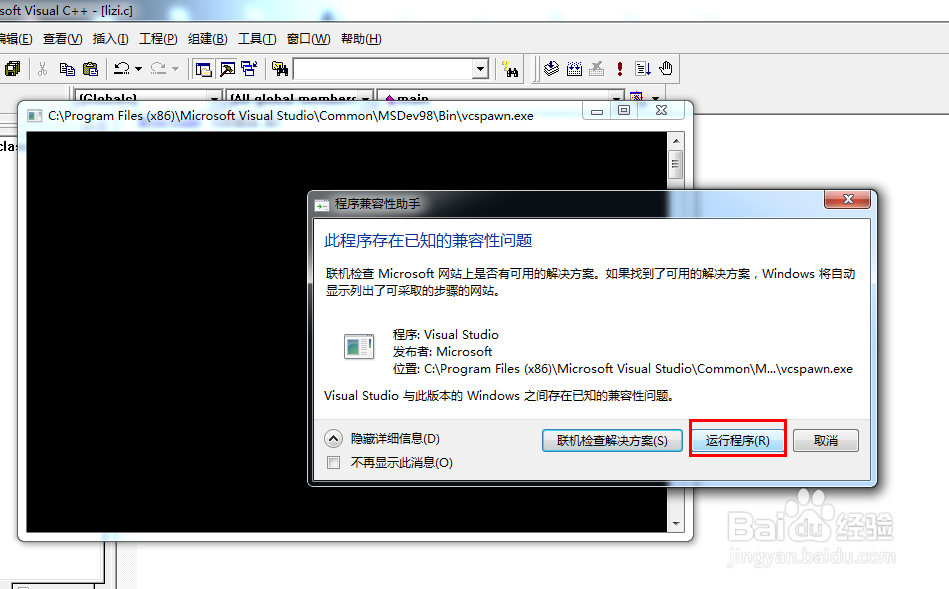Close the 程序兼容性助手 dialog
Viewport: 949px width, 589px height.
coord(847,199)
